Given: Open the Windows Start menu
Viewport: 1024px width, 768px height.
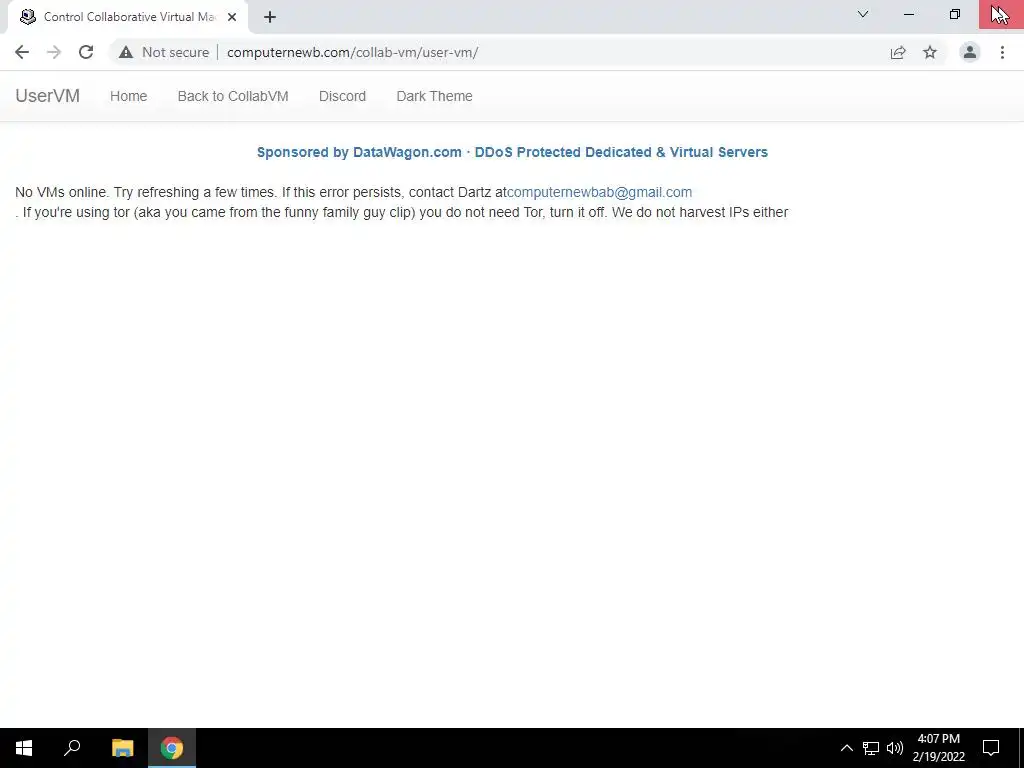Looking at the screenshot, I should click(24, 748).
